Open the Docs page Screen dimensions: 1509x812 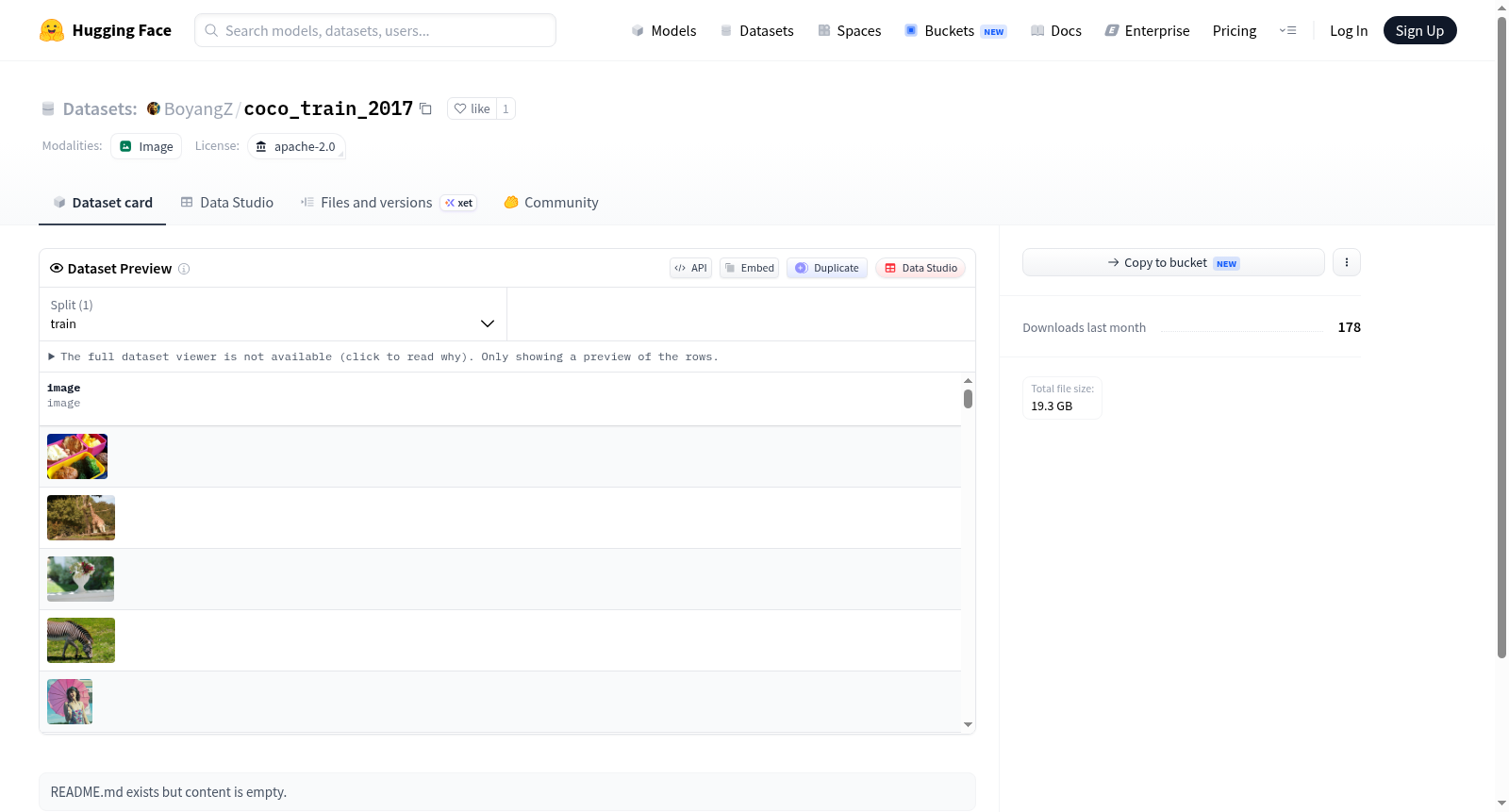[x=1056, y=30]
